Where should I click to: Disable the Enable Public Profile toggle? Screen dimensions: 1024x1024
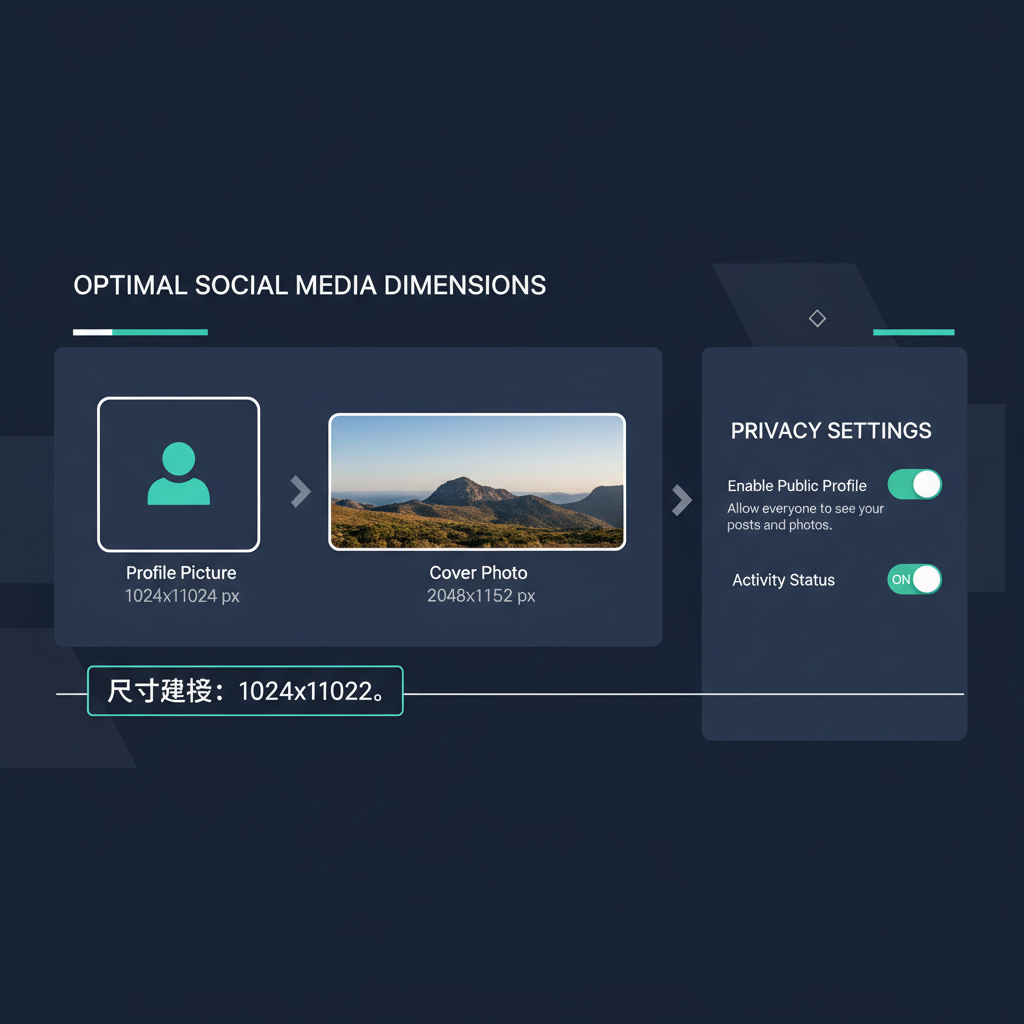pos(914,485)
